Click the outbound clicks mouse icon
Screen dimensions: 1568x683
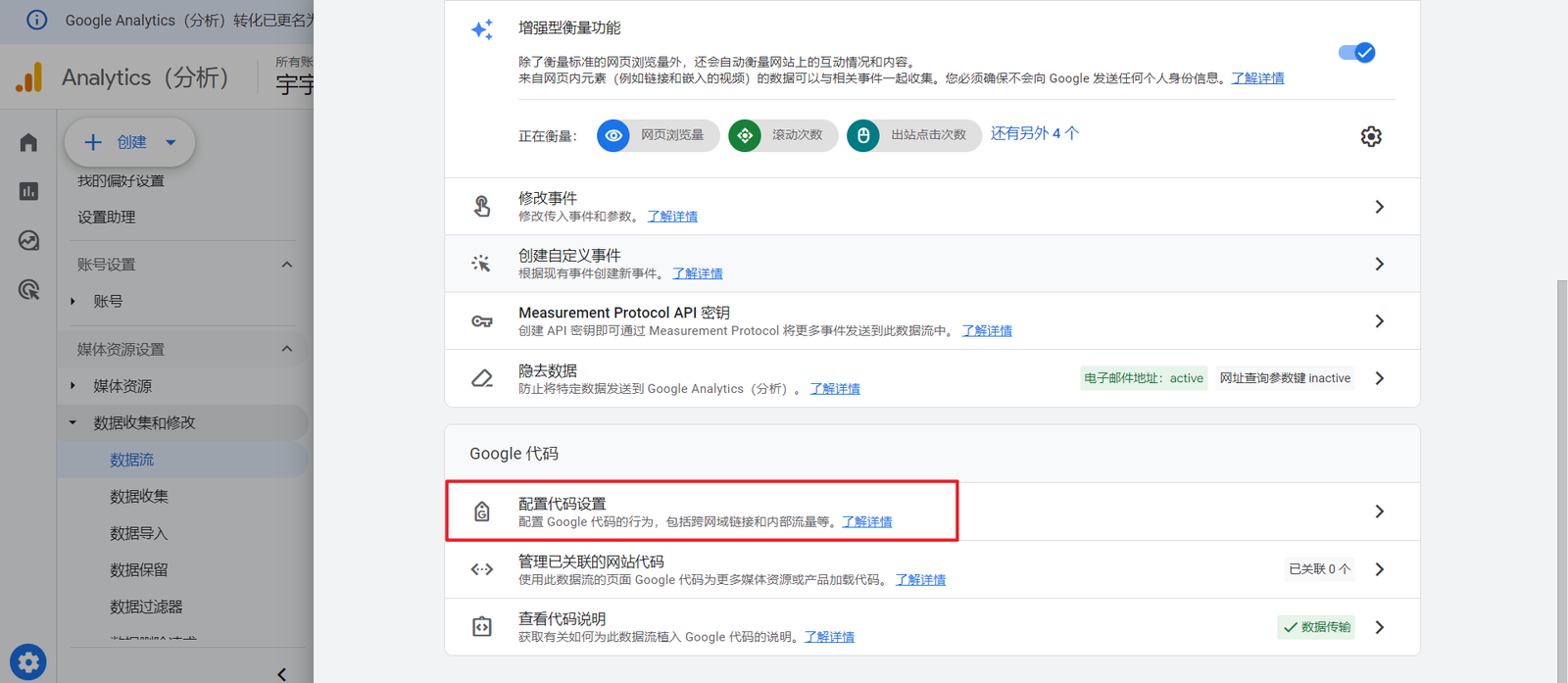[x=863, y=135]
